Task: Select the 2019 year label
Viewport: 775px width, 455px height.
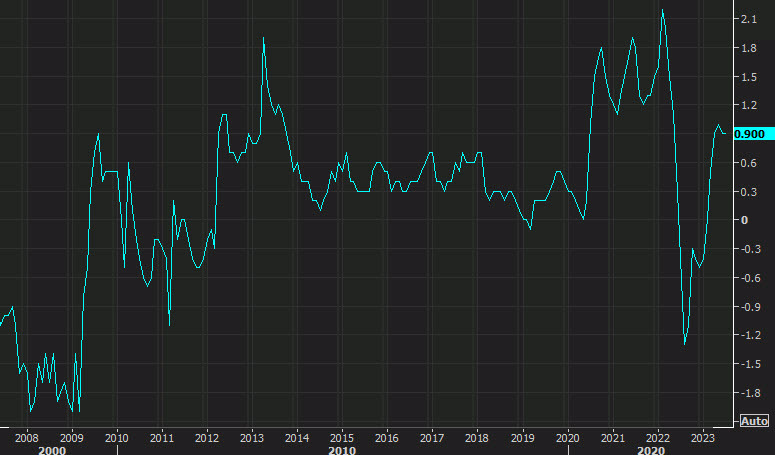Action: pyautogui.click(x=522, y=438)
